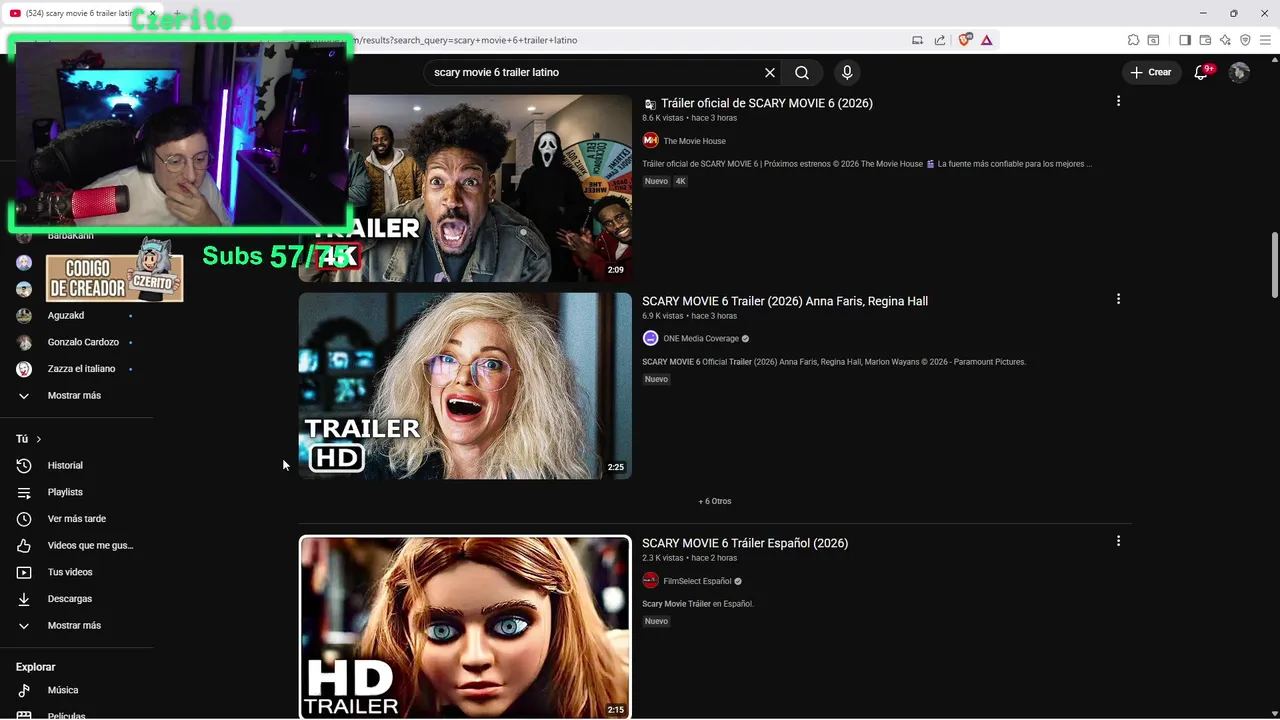This screenshot has width=1280, height=720.
Task: Open Leo AI sparkle icon
Action: coord(1225,40)
